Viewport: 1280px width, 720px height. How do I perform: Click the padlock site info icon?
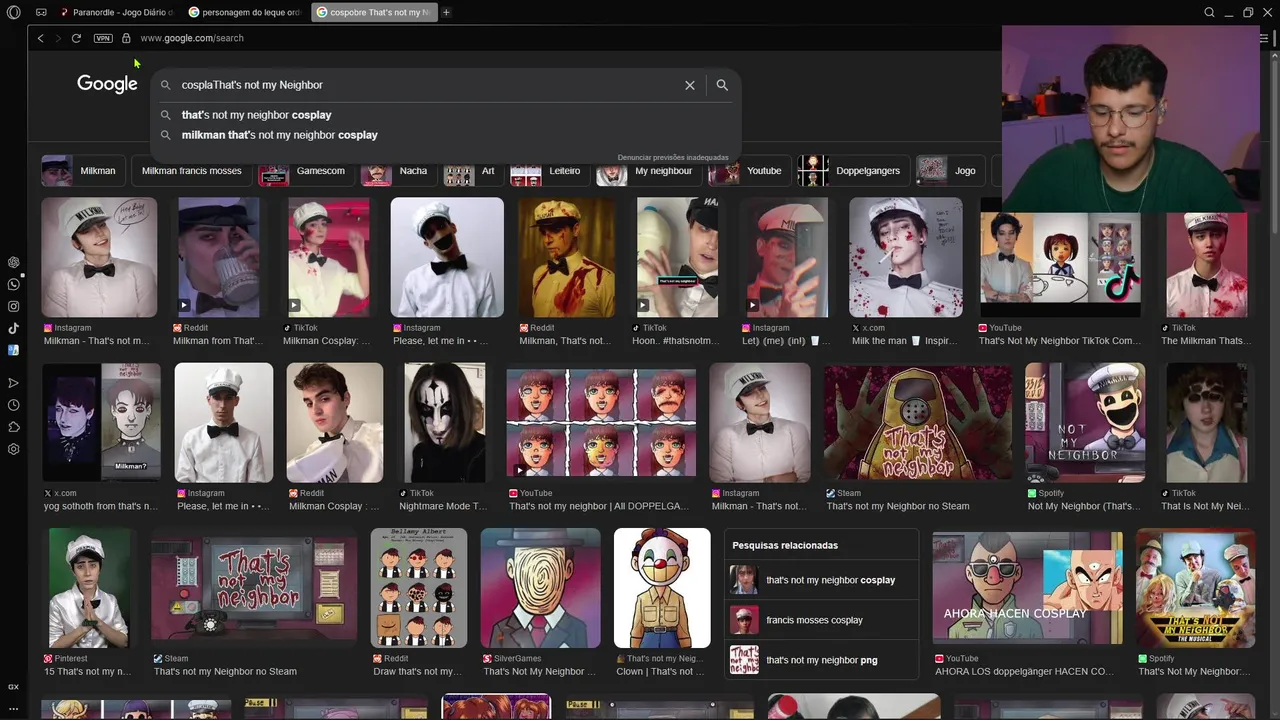(x=126, y=38)
